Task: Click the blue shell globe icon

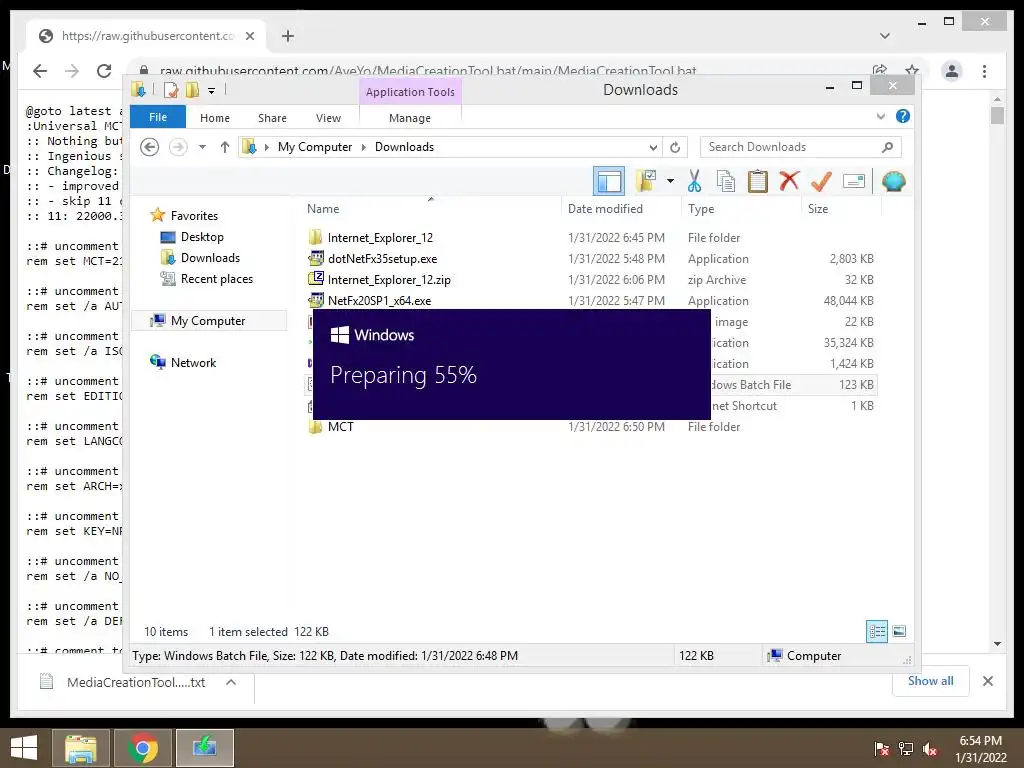Action: (x=893, y=181)
